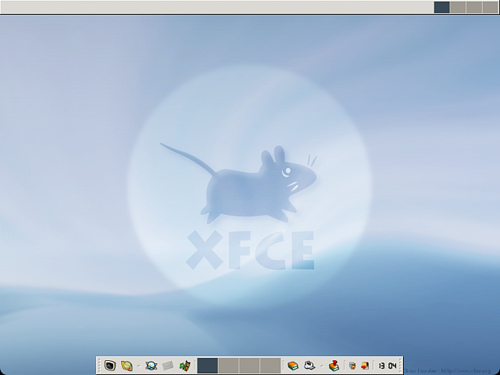Click the lock screen shield icon
The image size is (500, 375).
[x=352, y=366]
